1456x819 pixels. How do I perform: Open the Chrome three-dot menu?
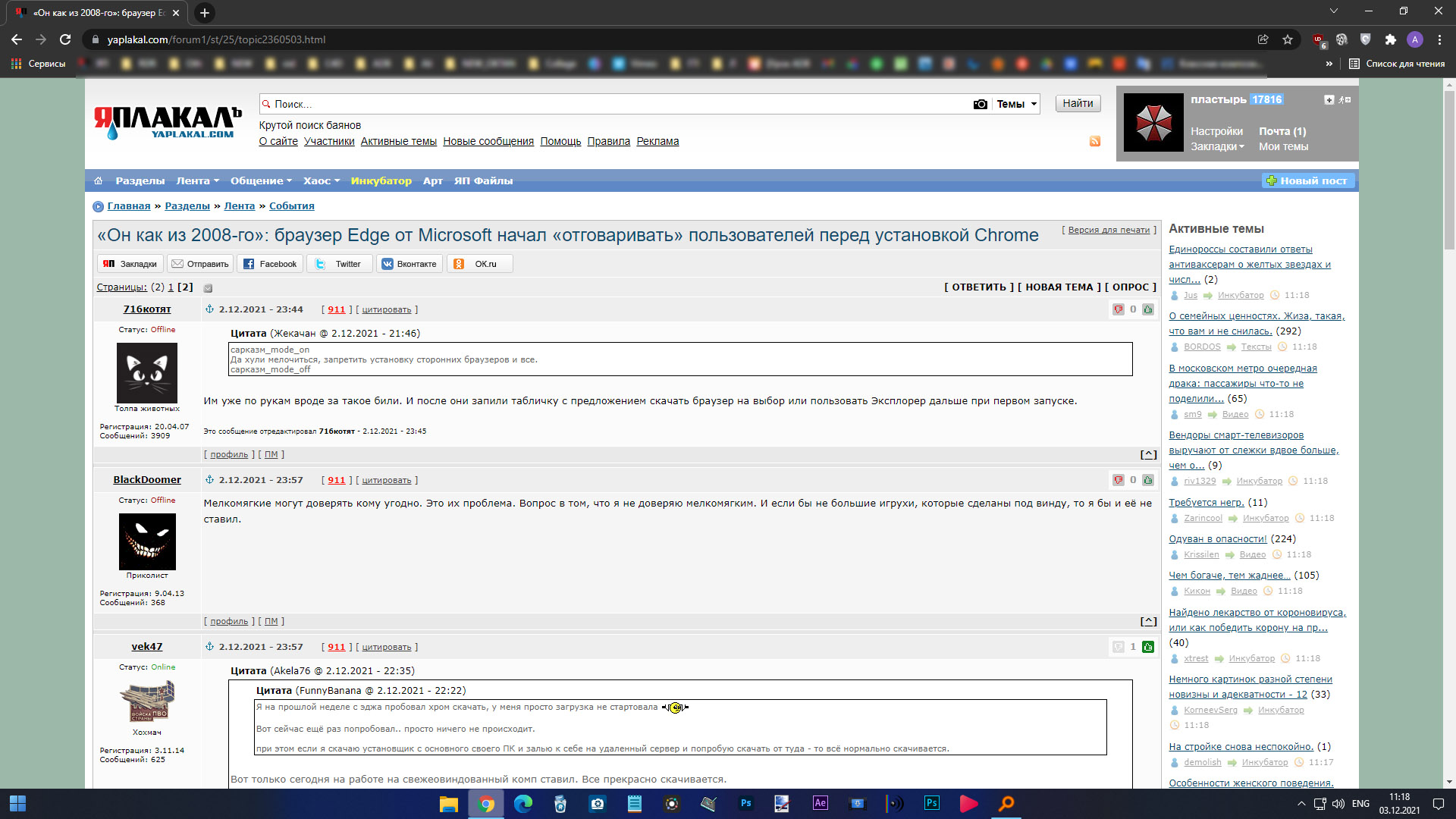1439,39
